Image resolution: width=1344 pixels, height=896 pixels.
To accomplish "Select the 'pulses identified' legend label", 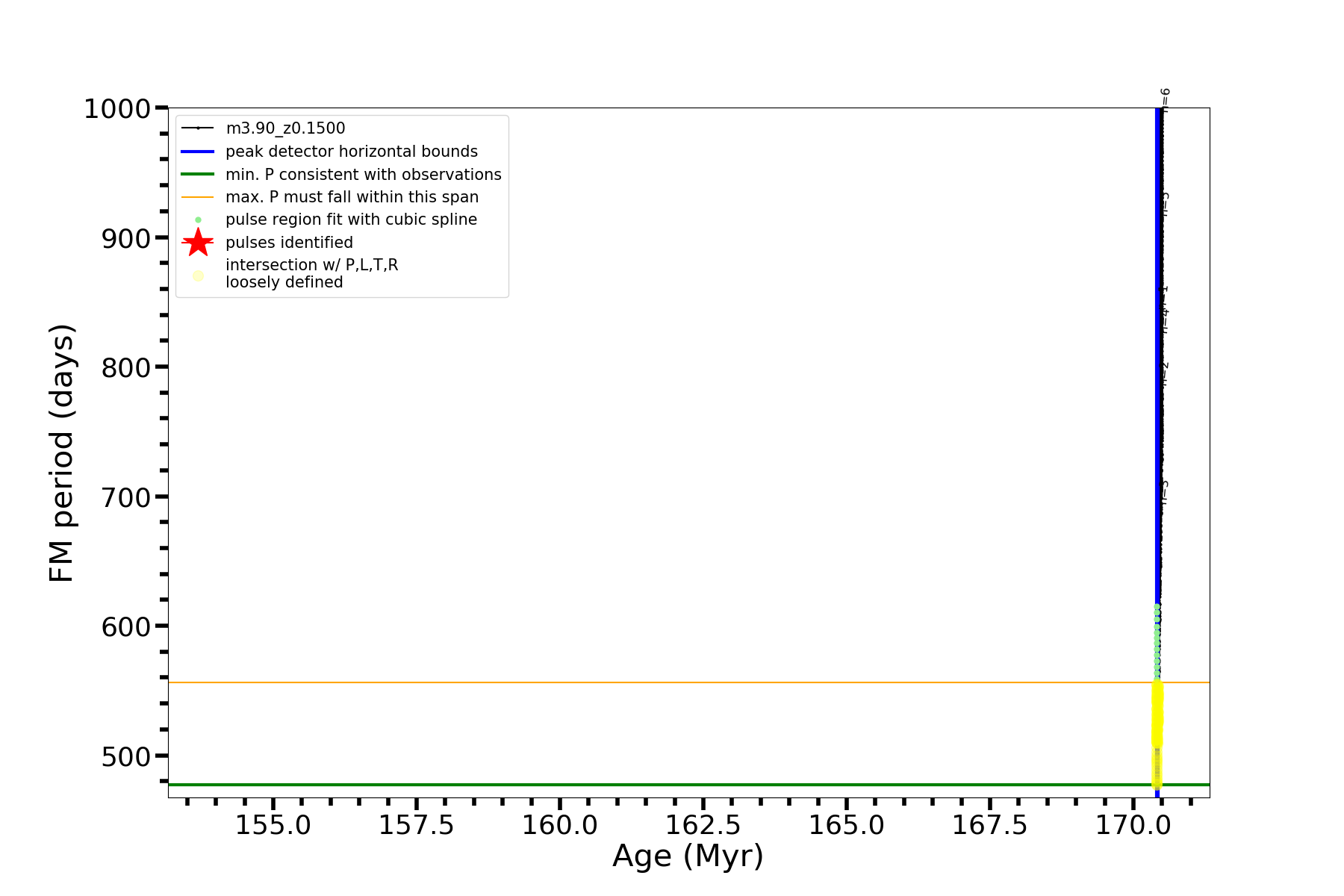I will 289,243.
